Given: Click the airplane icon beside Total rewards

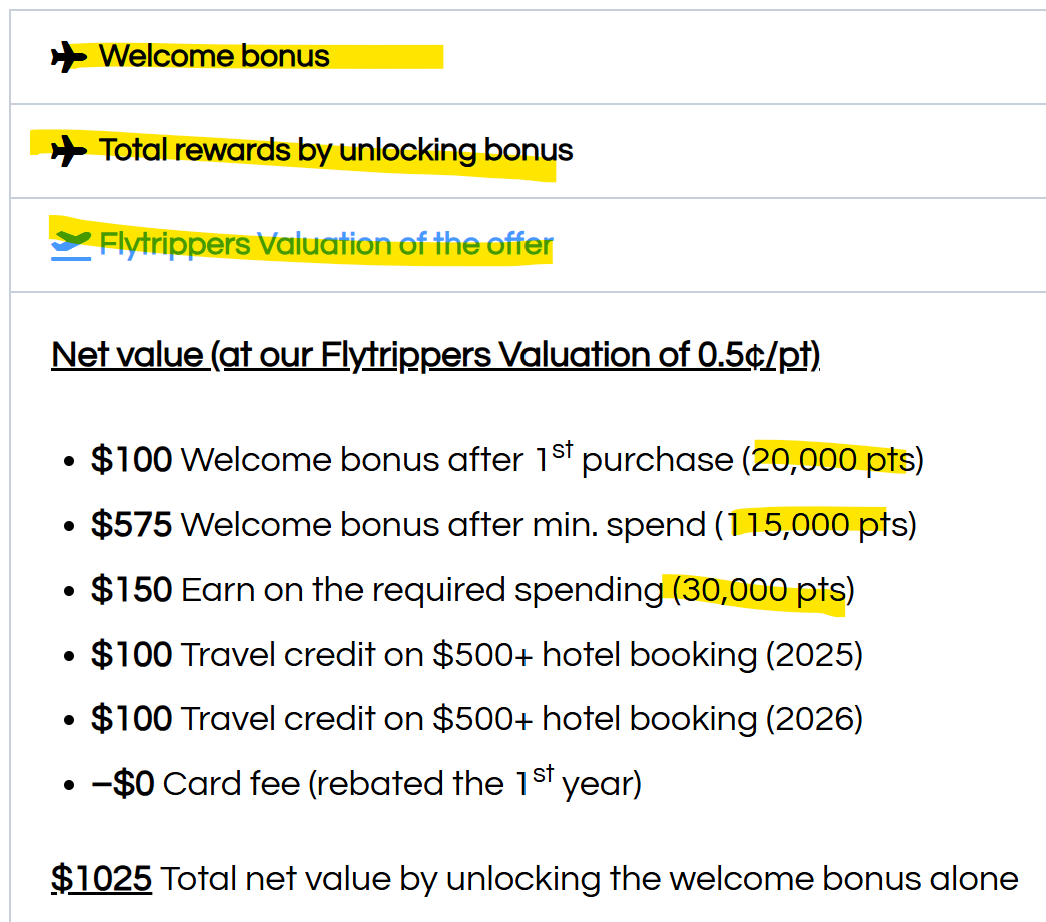Looking at the screenshot, I should click(69, 151).
